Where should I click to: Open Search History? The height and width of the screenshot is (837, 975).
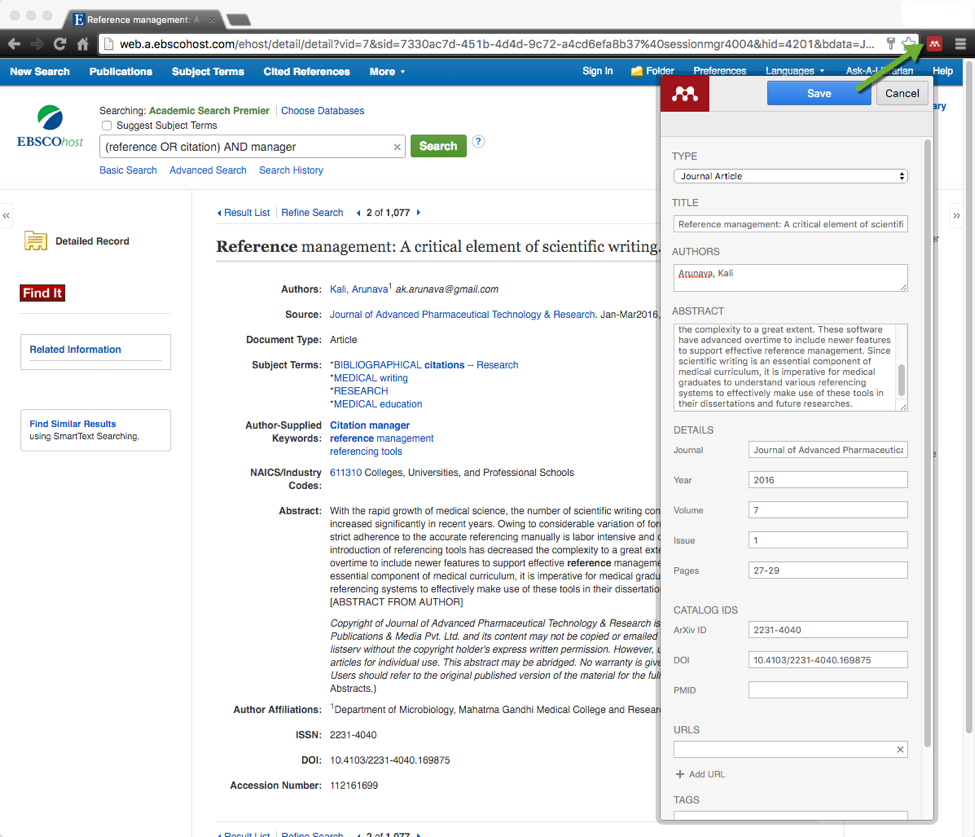pos(291,170)
